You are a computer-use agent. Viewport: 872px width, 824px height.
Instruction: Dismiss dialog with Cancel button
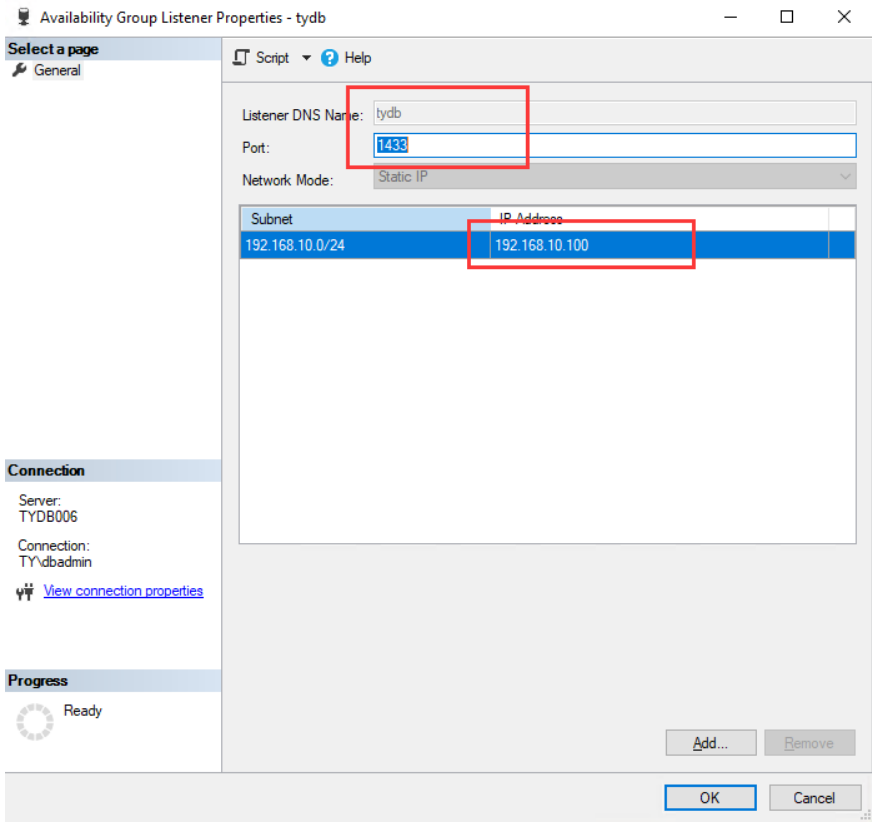[815, 798]
